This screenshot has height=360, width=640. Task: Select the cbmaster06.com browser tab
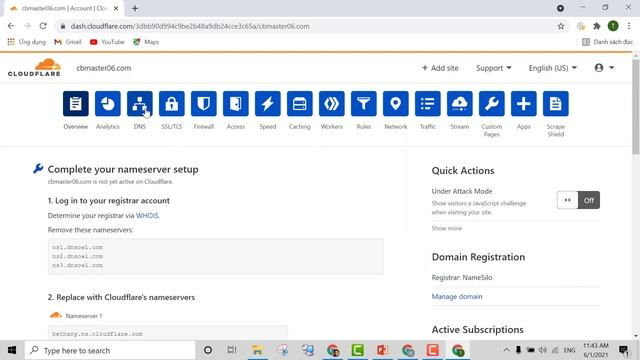pyautogui.click(x=64, y=8)
